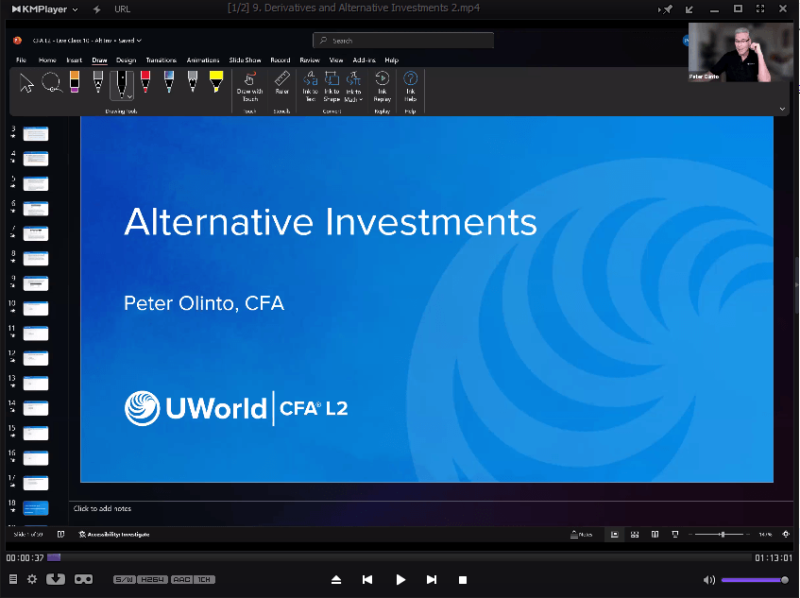The height and width of the screenshot is (598, 800).
Task: Toggle the S/W decoder indicator
Action: click(x=124, y=580)
